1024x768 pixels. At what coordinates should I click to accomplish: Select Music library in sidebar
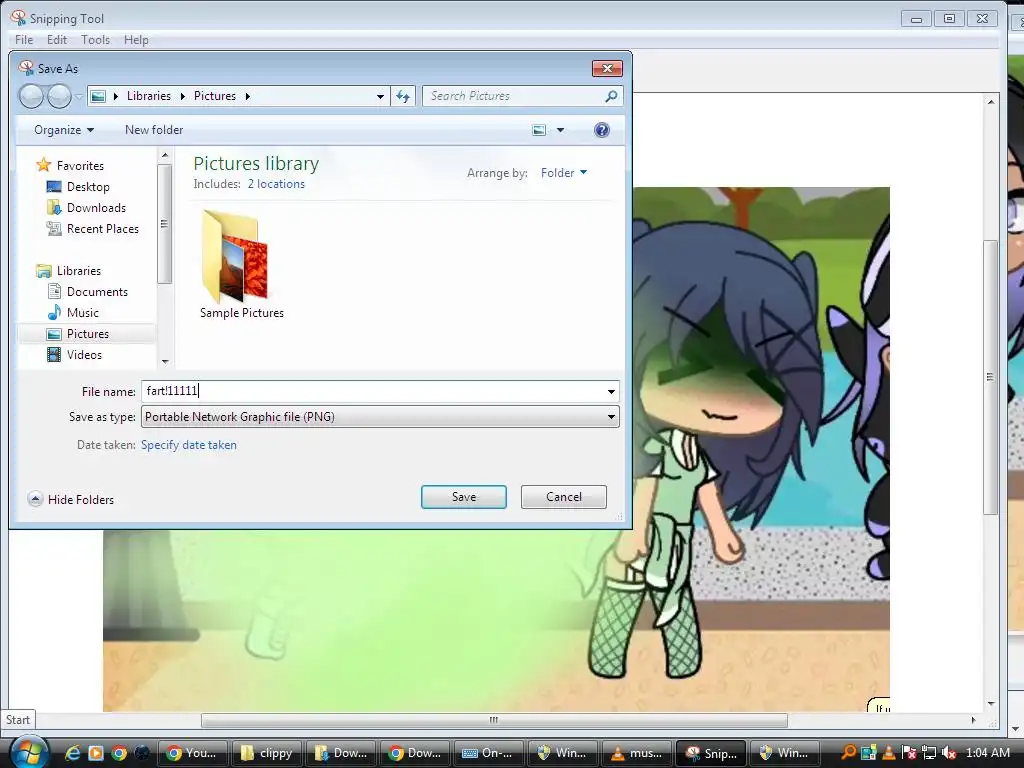coord(82,313)
